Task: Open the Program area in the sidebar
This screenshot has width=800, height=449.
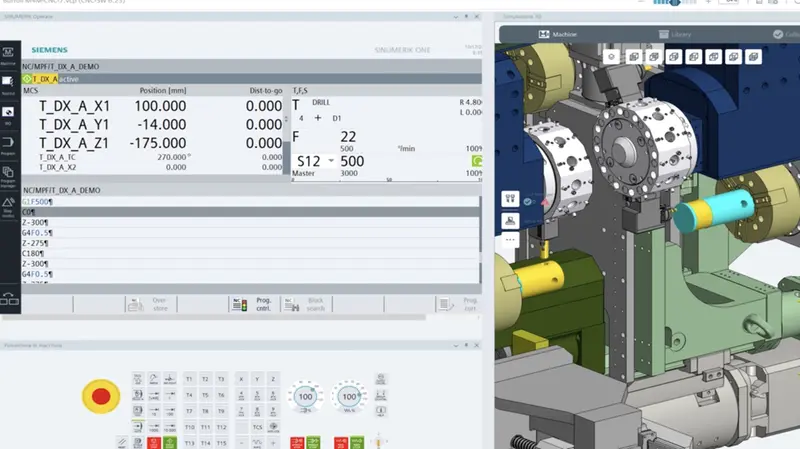Action: (x=8, y=145)
